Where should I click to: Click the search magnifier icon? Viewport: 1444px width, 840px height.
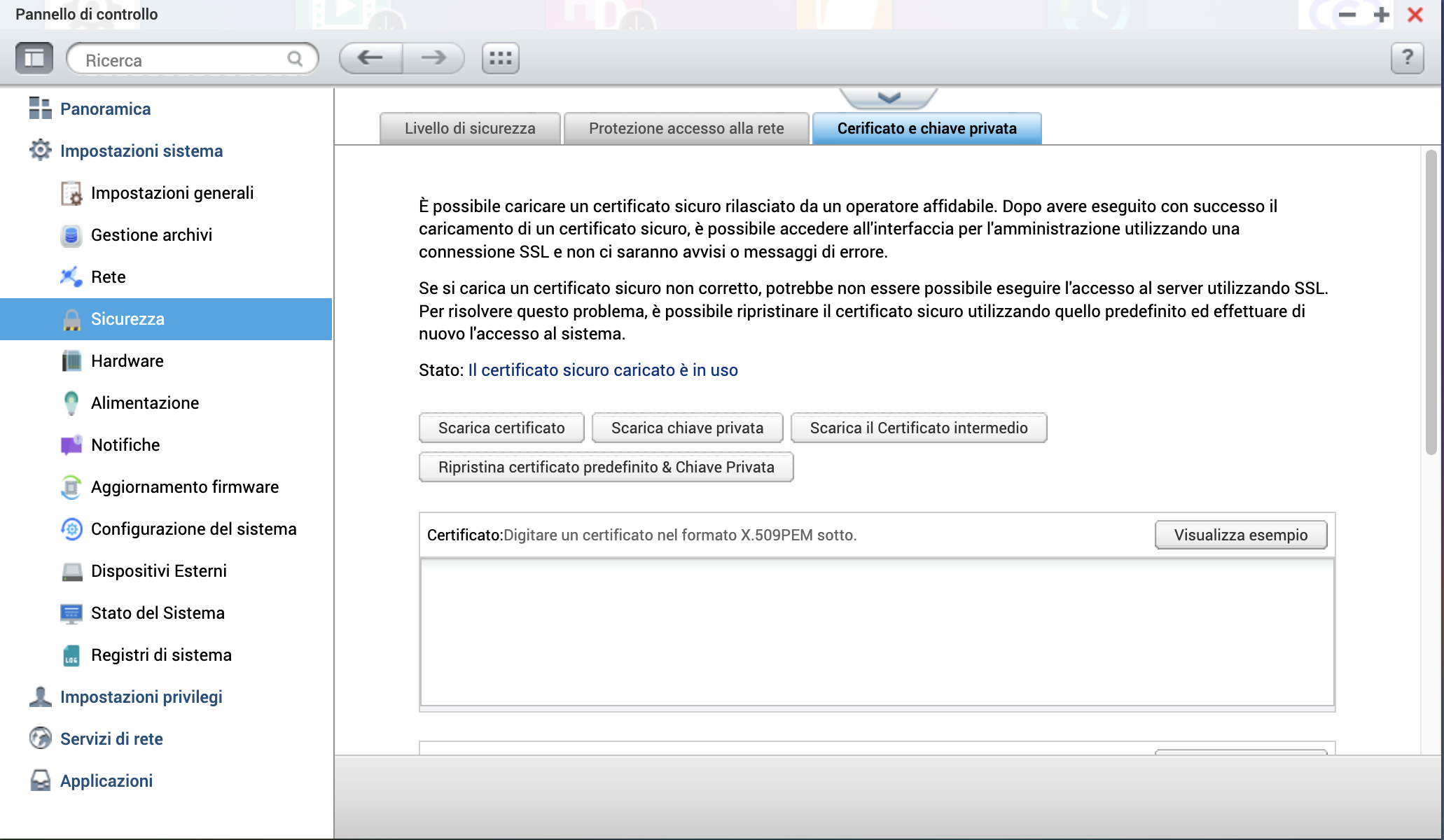(x=295, y=59)
